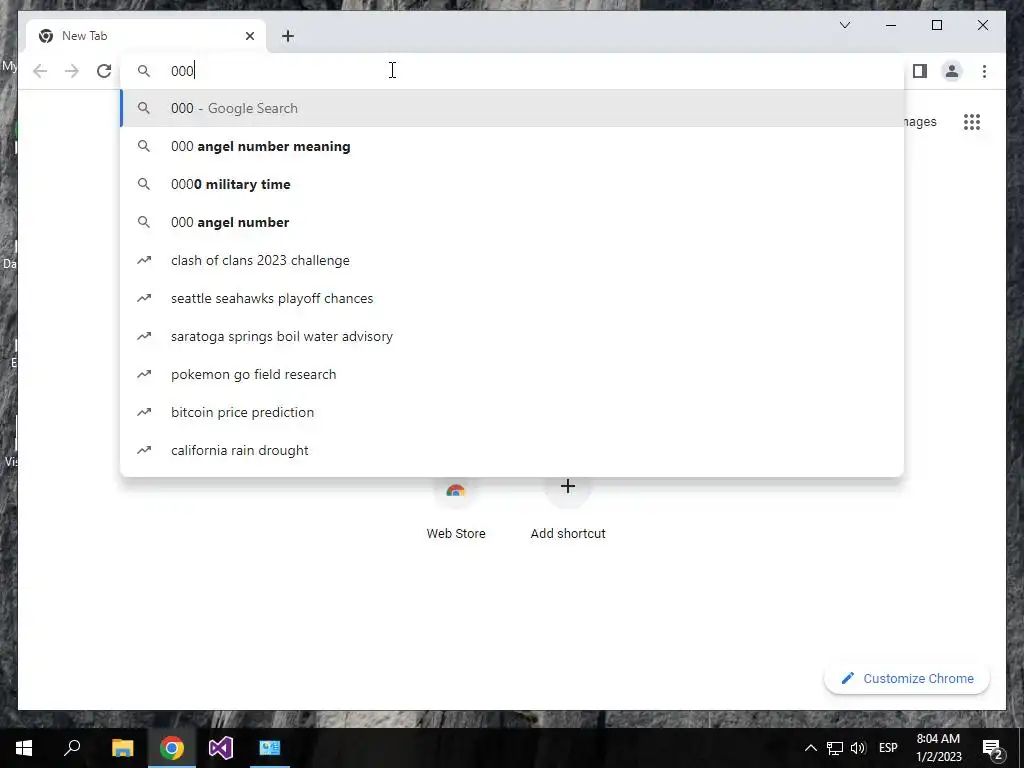Screen dimensions: 1024x768
Task: Pick trending seattle seahawks playoff chances
Action: [513, 298]
